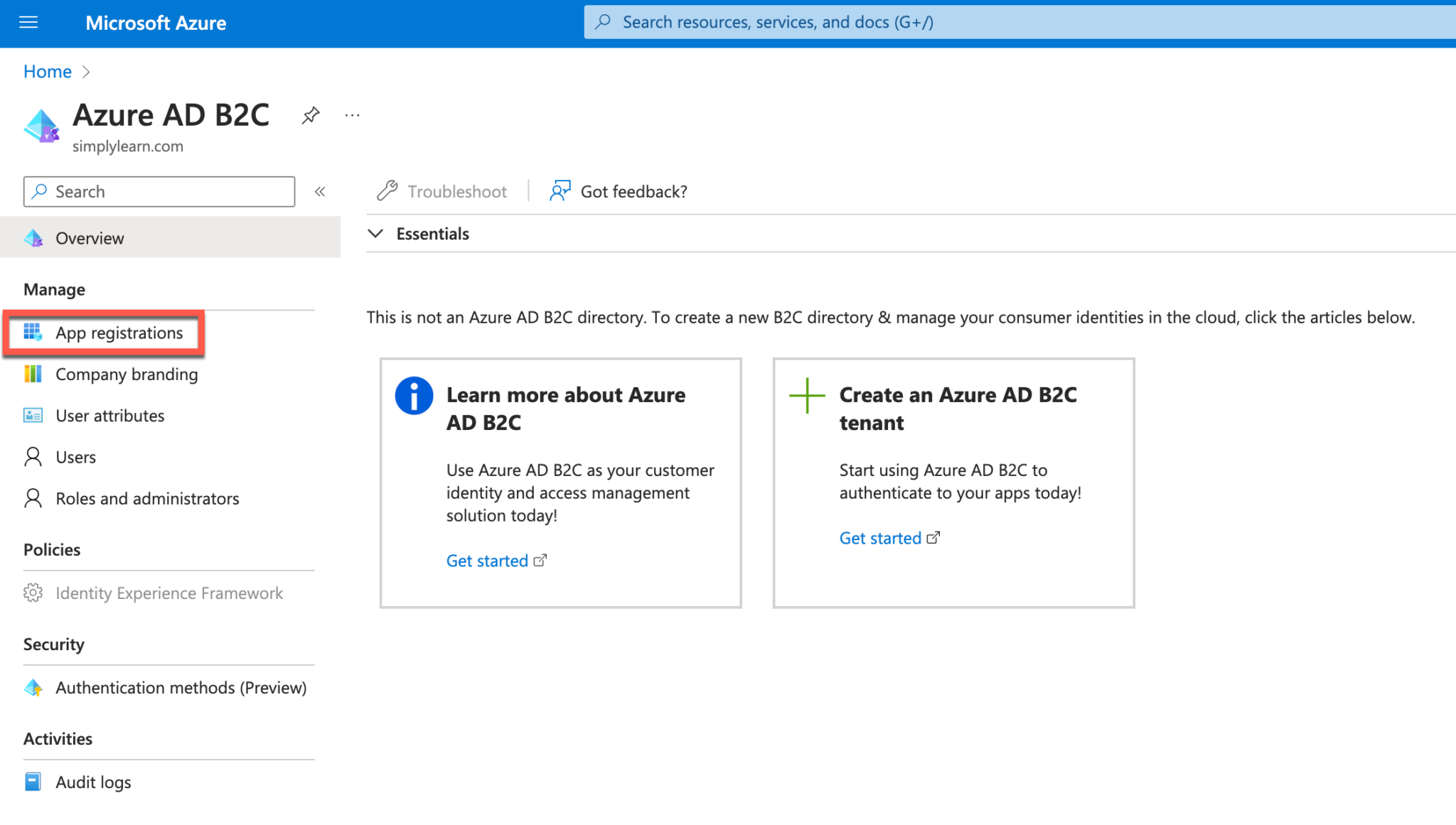Expand the Home breadcrumb chevron
This screenshot has width=1456, height=825.
point(86,71)
